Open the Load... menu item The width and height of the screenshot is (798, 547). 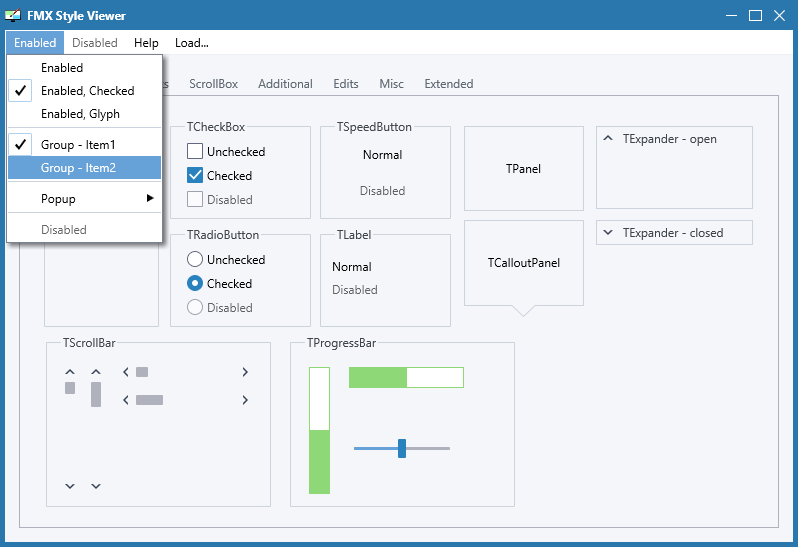pos(192,43)
